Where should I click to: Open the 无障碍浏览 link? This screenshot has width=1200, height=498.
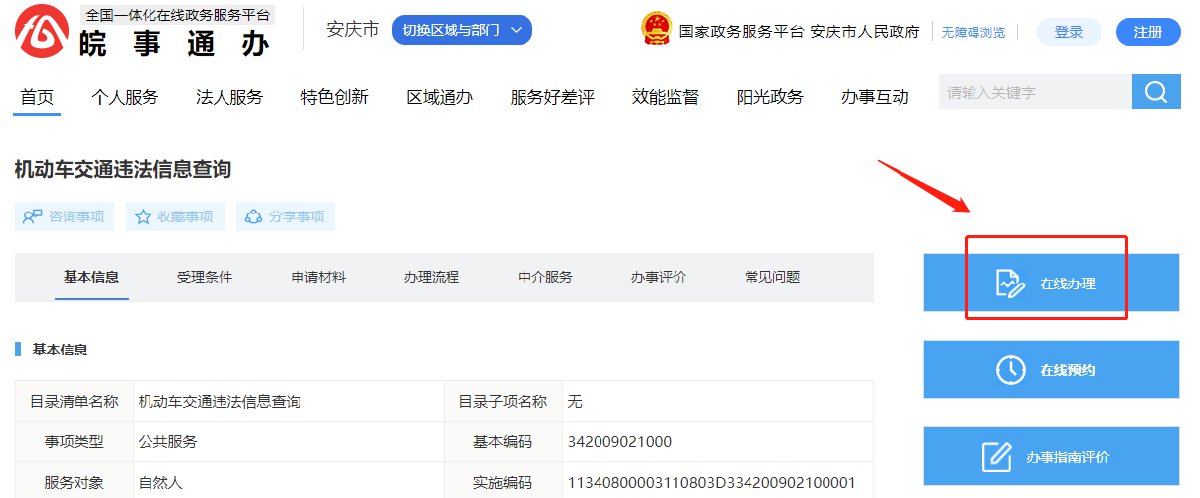coord(972,32)
